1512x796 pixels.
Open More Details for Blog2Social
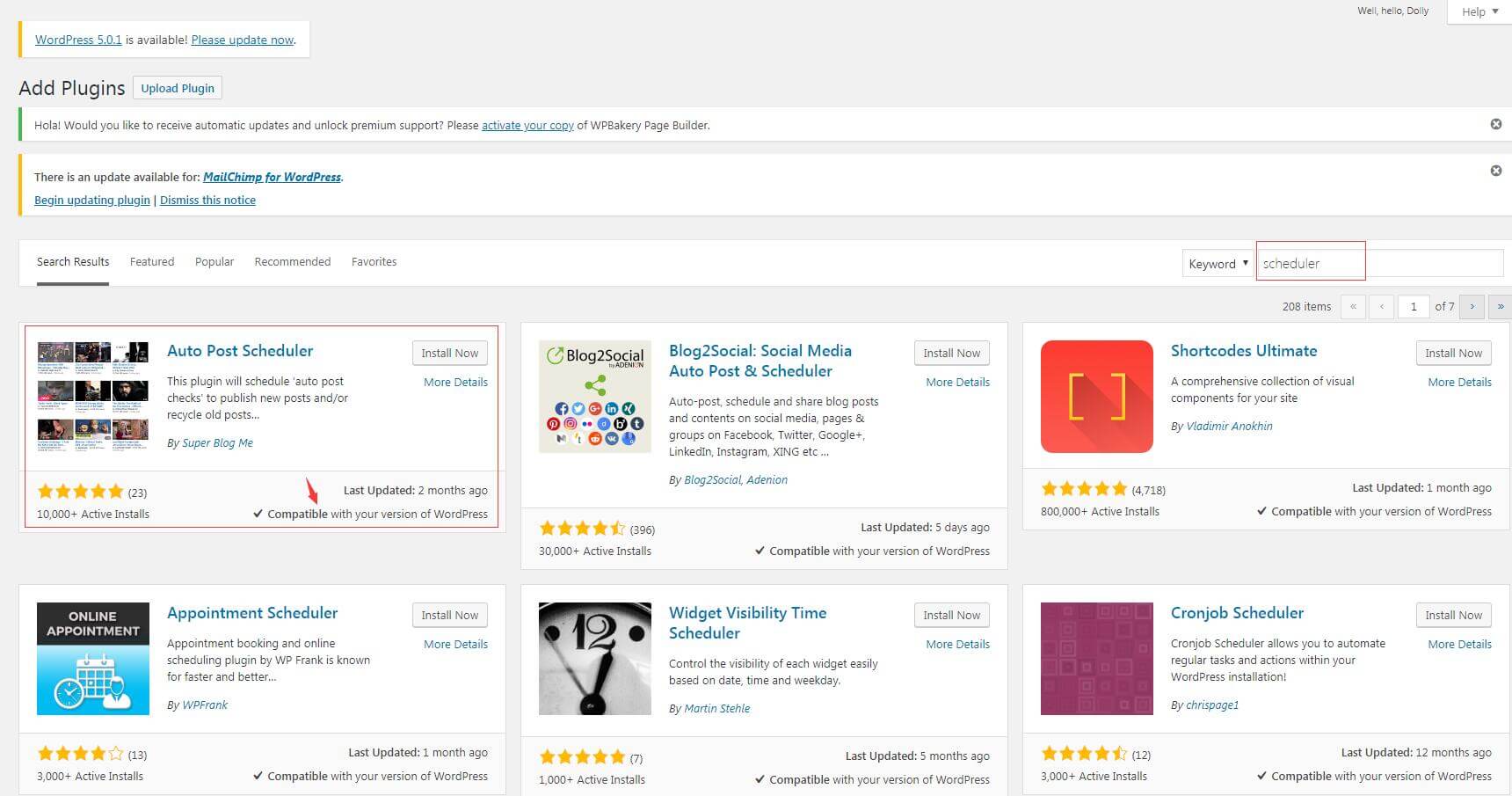click(957, 382)
